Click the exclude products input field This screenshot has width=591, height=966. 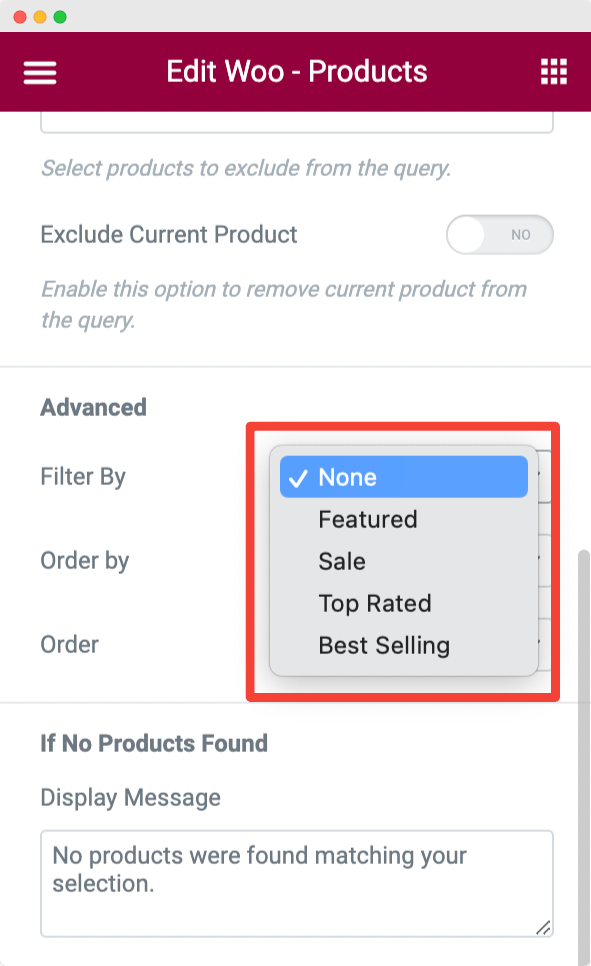[296, 122]
